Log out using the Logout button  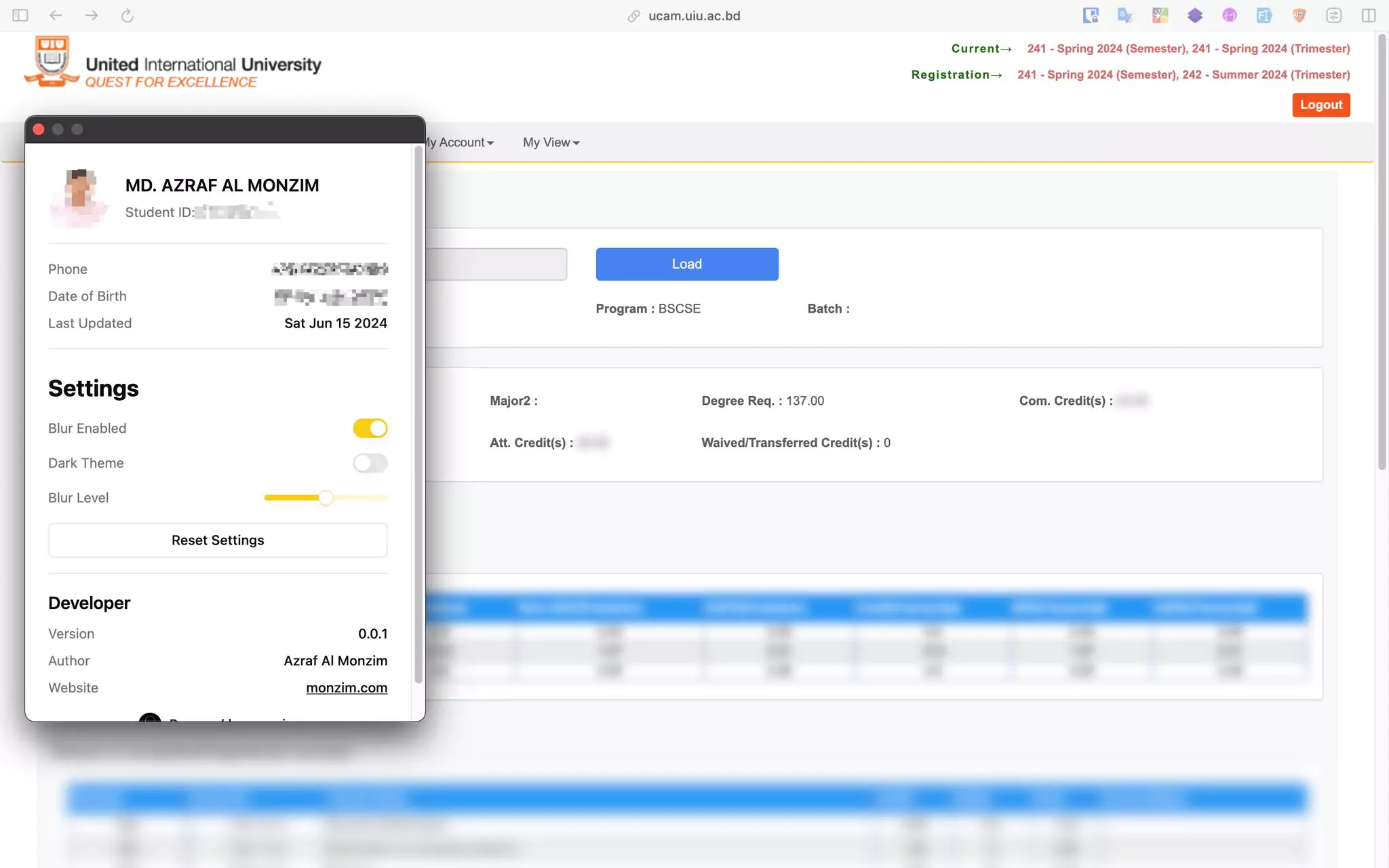click(x=1320, y=105)
